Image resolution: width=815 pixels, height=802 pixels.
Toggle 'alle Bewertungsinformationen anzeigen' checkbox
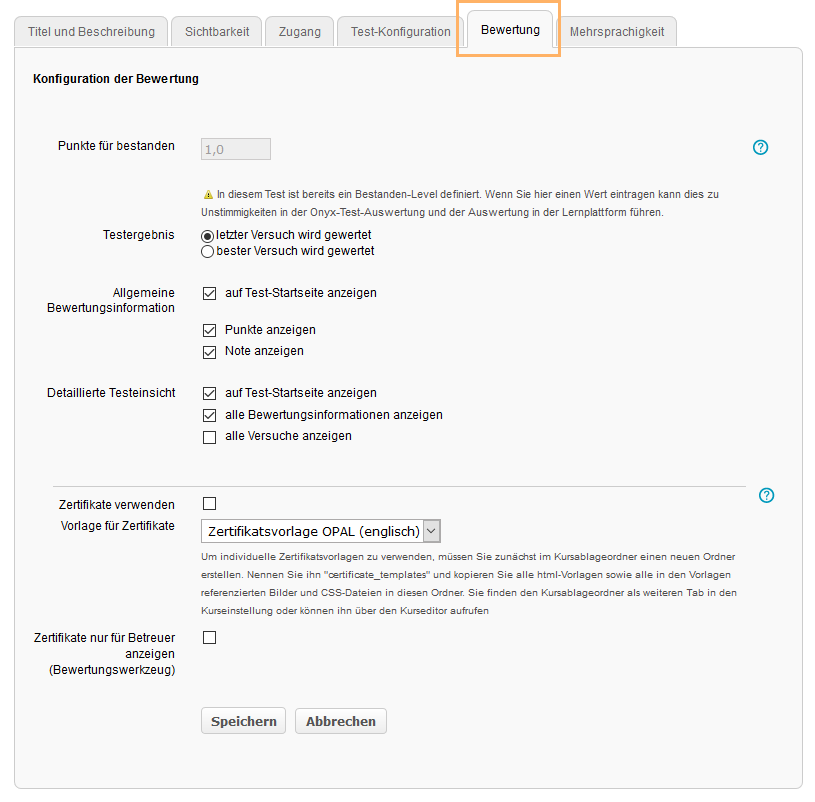pos(209,415)
